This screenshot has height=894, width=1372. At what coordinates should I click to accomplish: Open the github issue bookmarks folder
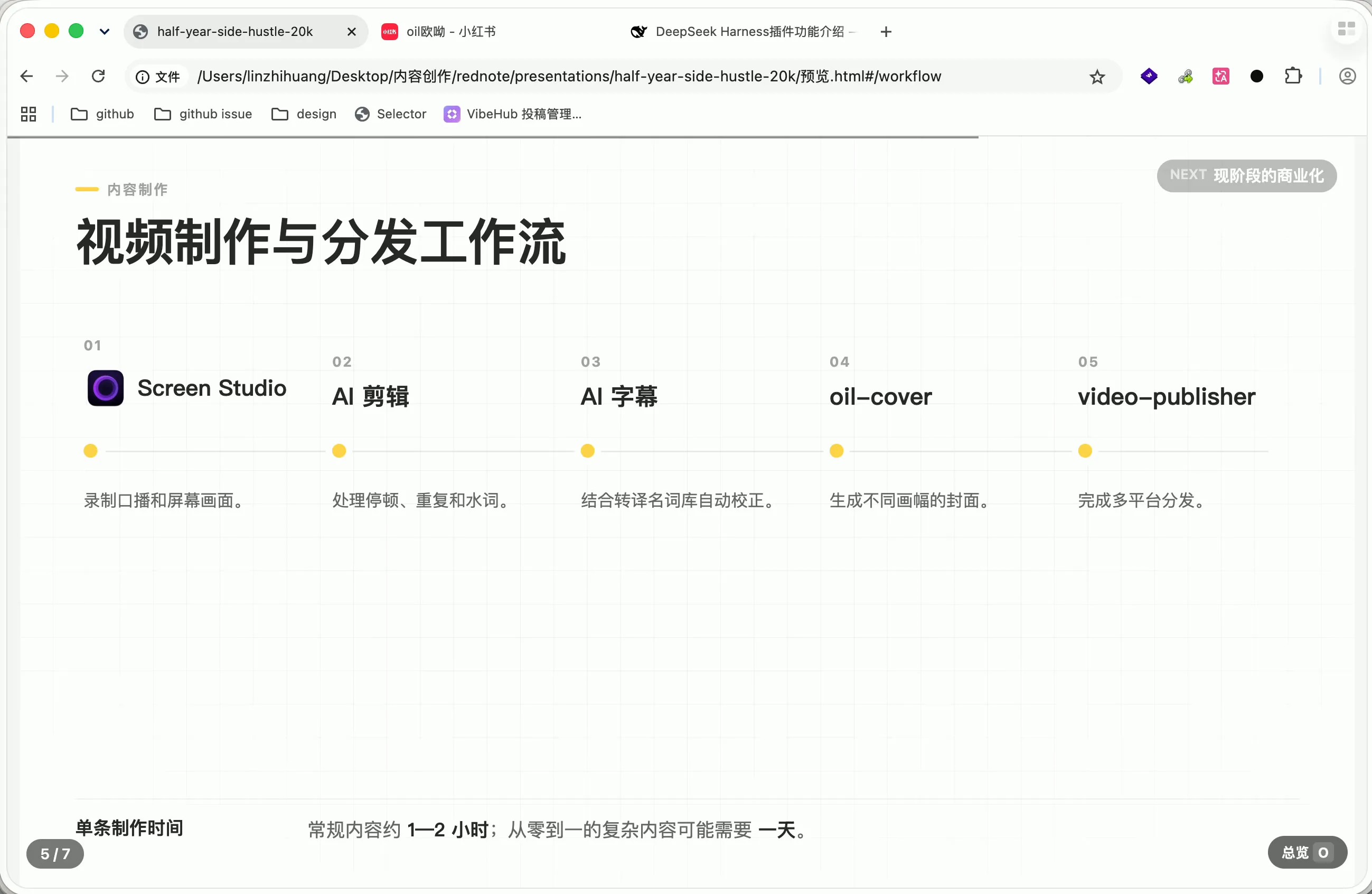(x=203, y=114)
